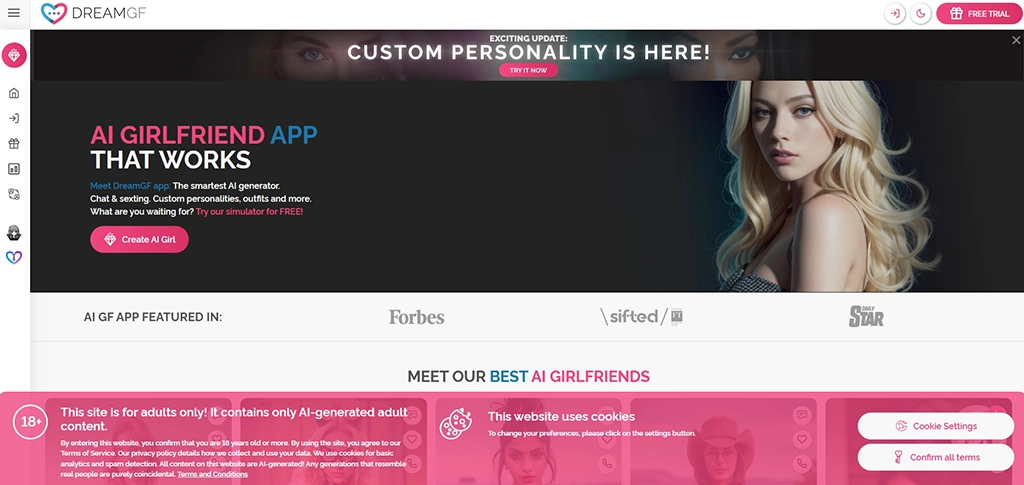Click the Forbes logo
This screenshot has height=485, width=1024.
click(x=417, y=317)
